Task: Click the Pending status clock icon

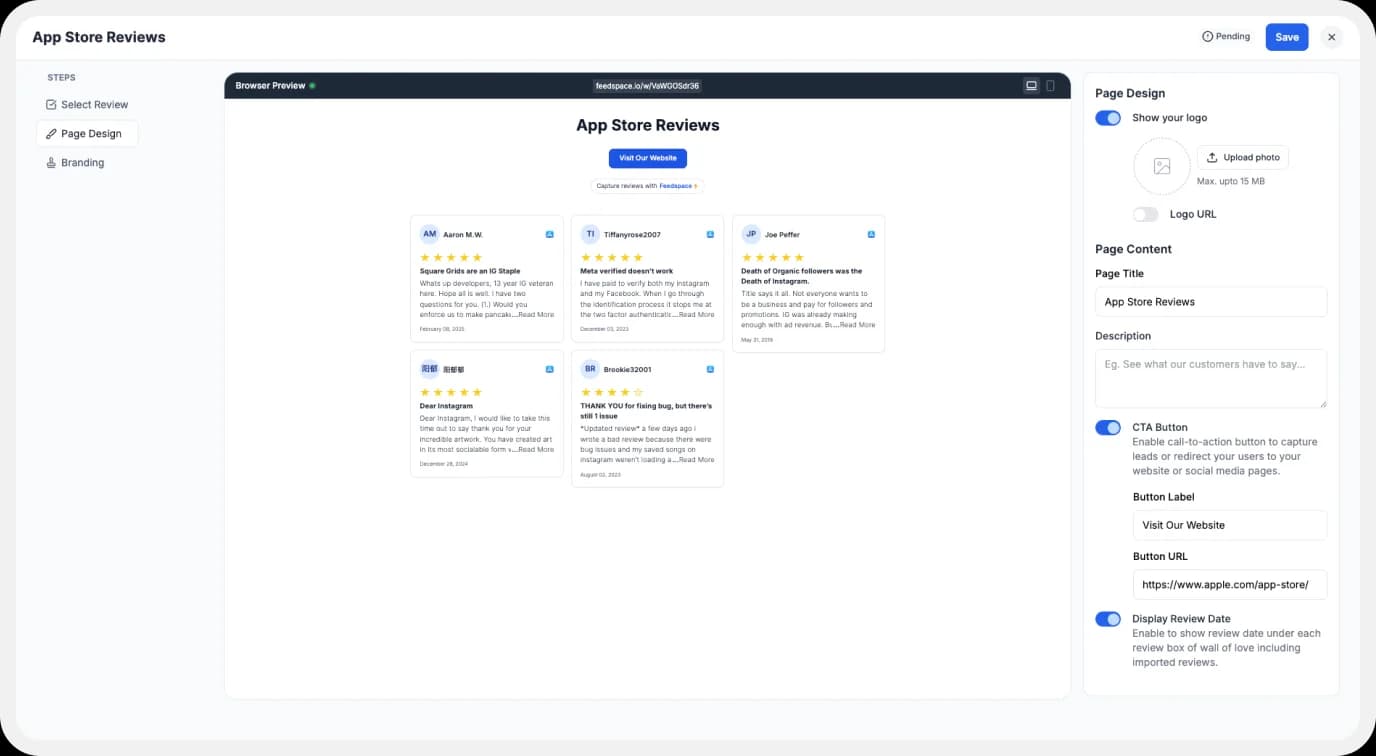Action: pos(1208,36)
